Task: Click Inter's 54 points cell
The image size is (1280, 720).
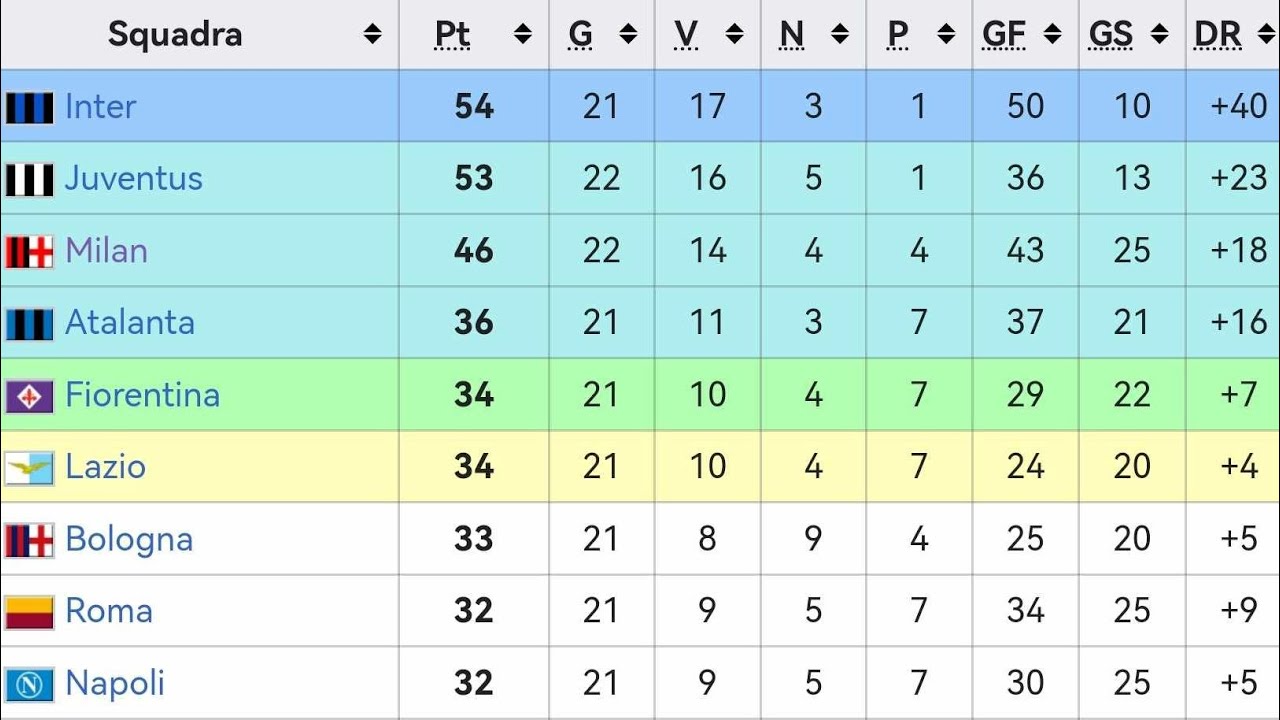Action: (x=474, y=106)
